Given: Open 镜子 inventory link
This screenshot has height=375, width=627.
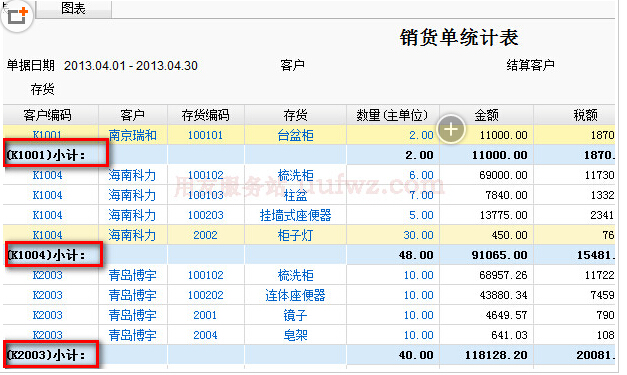Looking at the screenshot, I should tap(295, 315).
